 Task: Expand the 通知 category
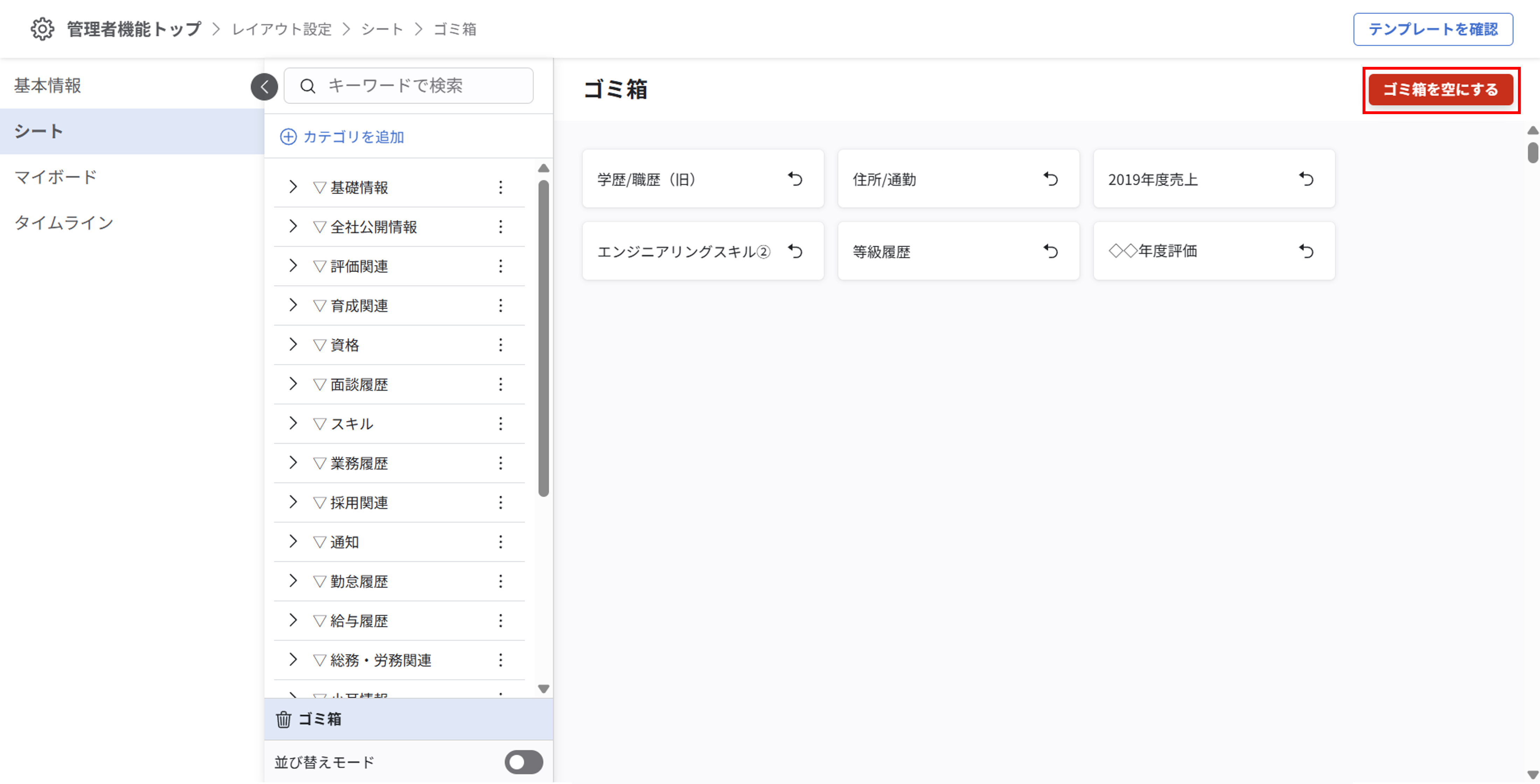(293, 542)
